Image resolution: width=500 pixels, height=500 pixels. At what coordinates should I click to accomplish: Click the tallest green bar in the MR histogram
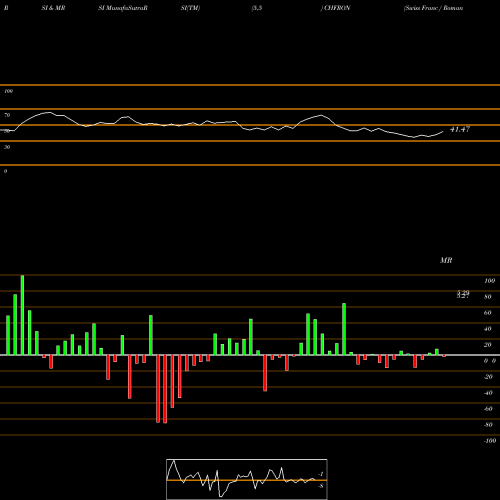click(22, 315)
